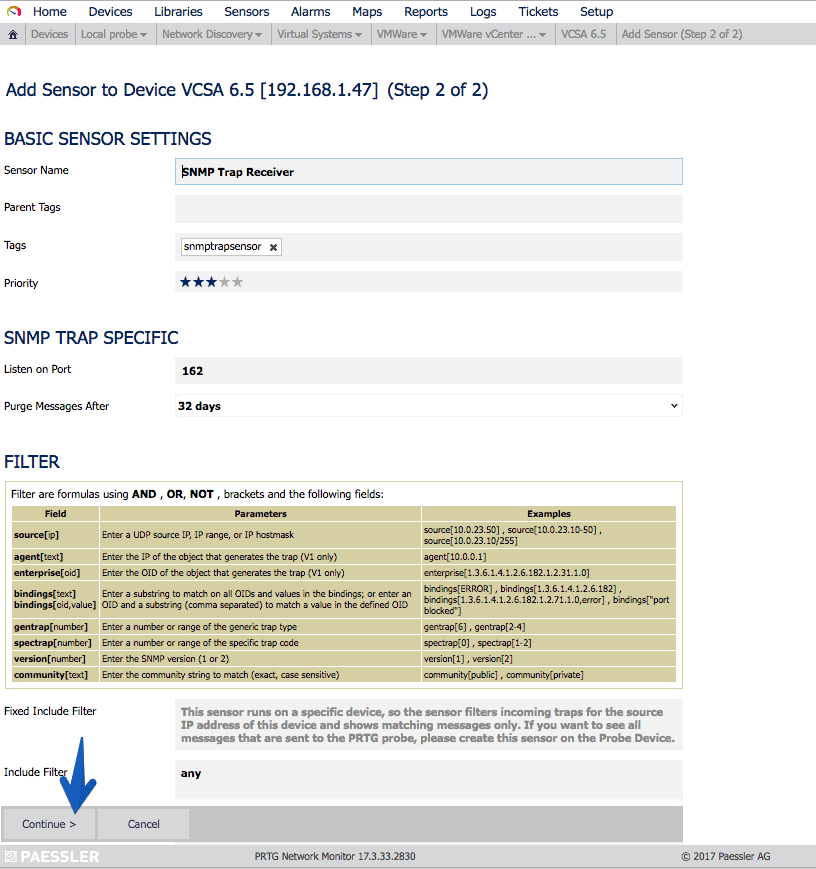
Task: Open the Tickets menu
Action: [538, 12]
